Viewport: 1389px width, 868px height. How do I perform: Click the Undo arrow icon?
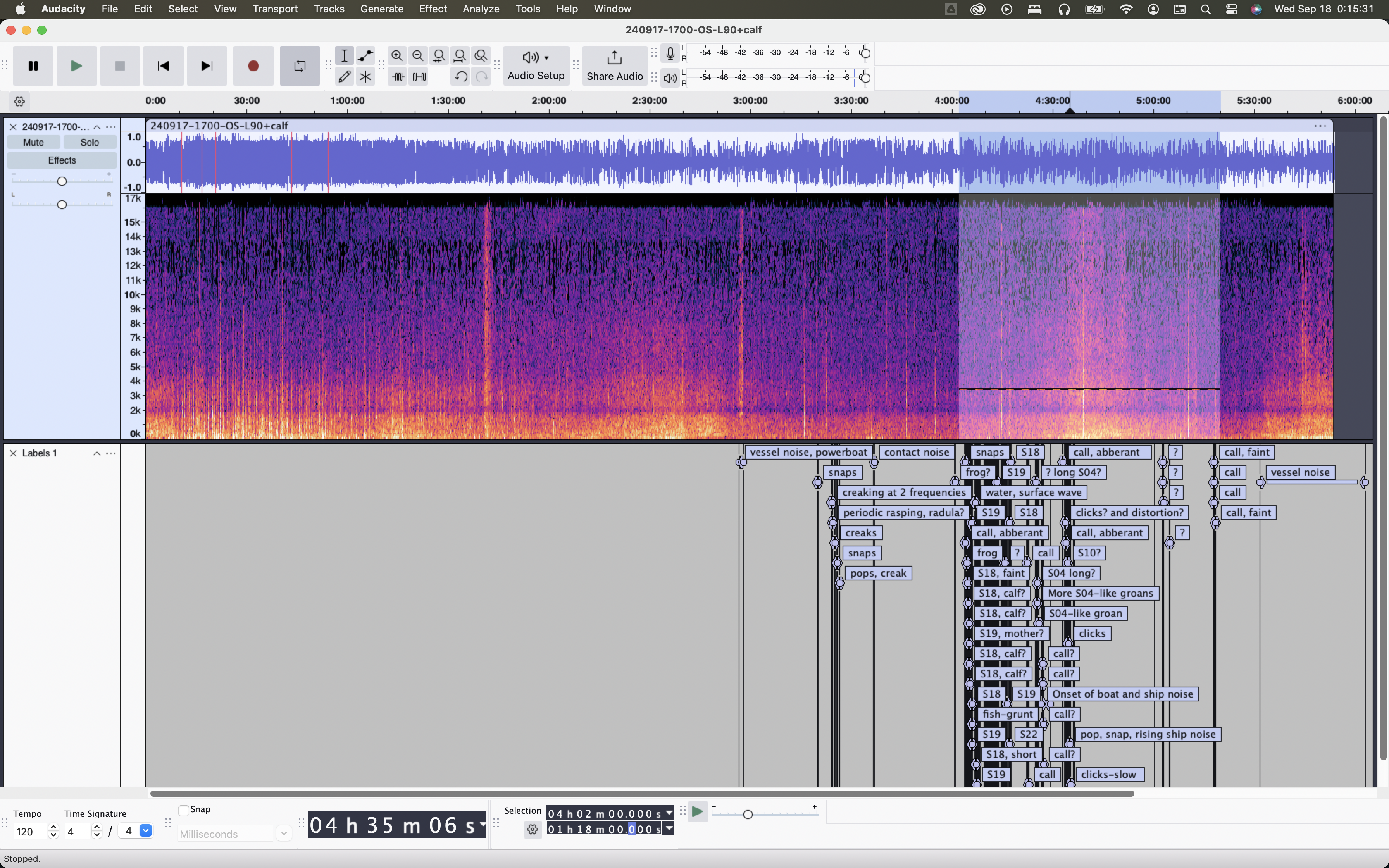click(460, 76)
